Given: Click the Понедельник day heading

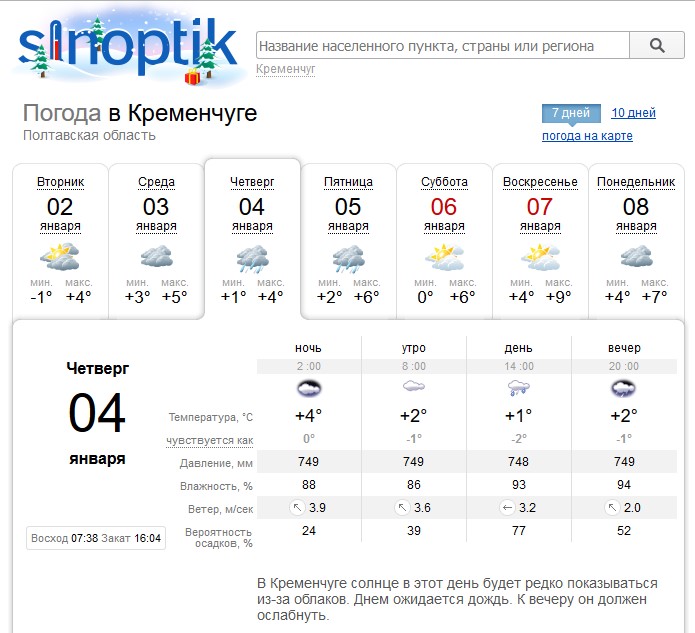Looking at the screenshot, I should click(636, 182).
